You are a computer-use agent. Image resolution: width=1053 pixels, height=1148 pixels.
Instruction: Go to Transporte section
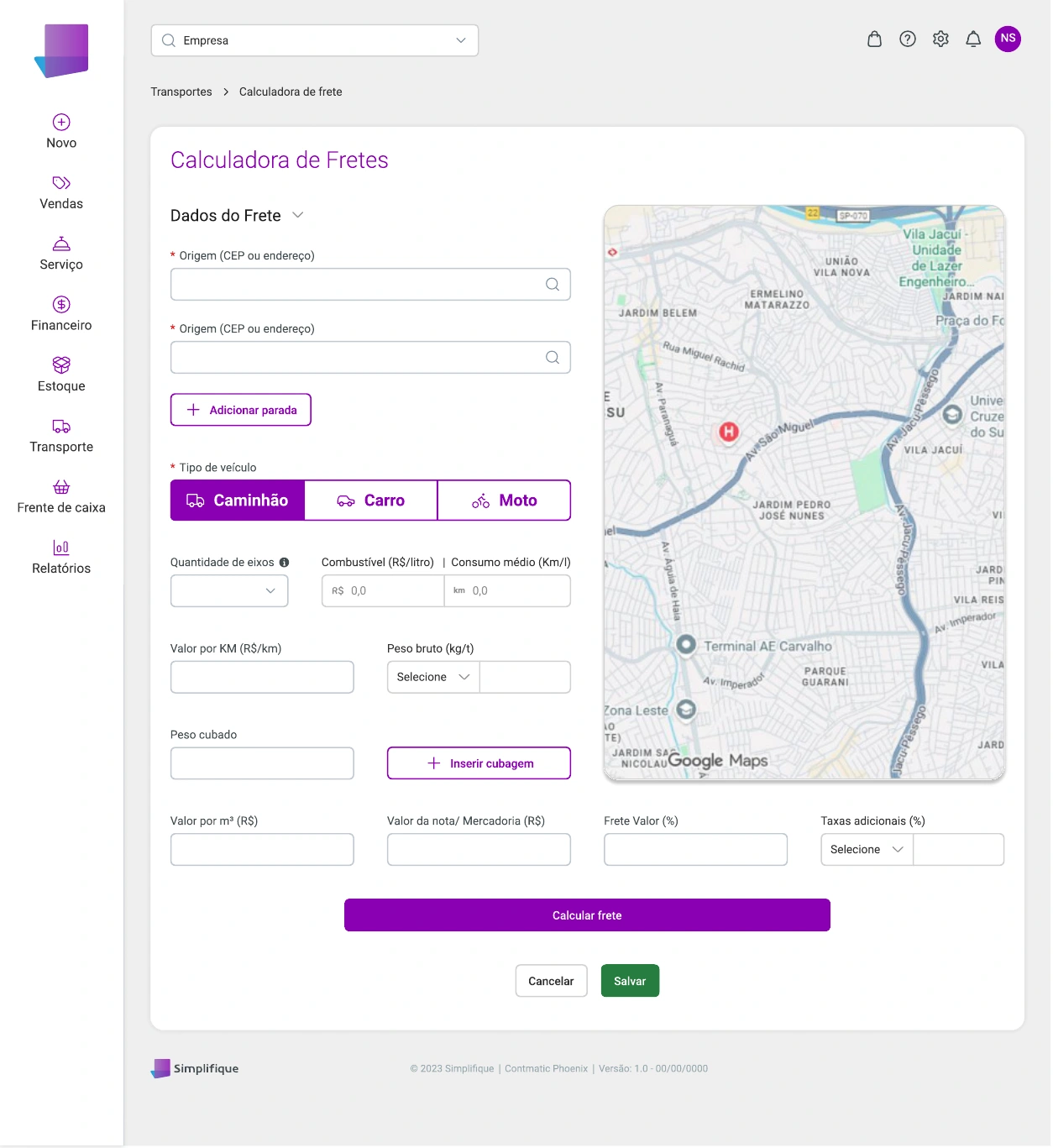[x=61, y=436]
